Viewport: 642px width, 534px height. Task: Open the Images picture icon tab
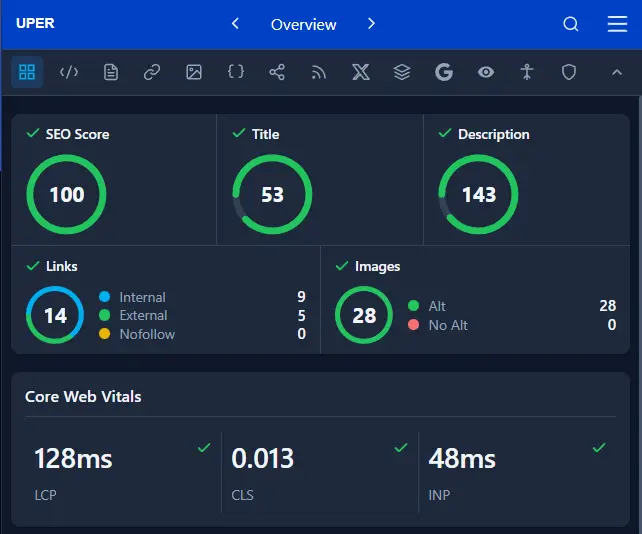click(194, 72)
